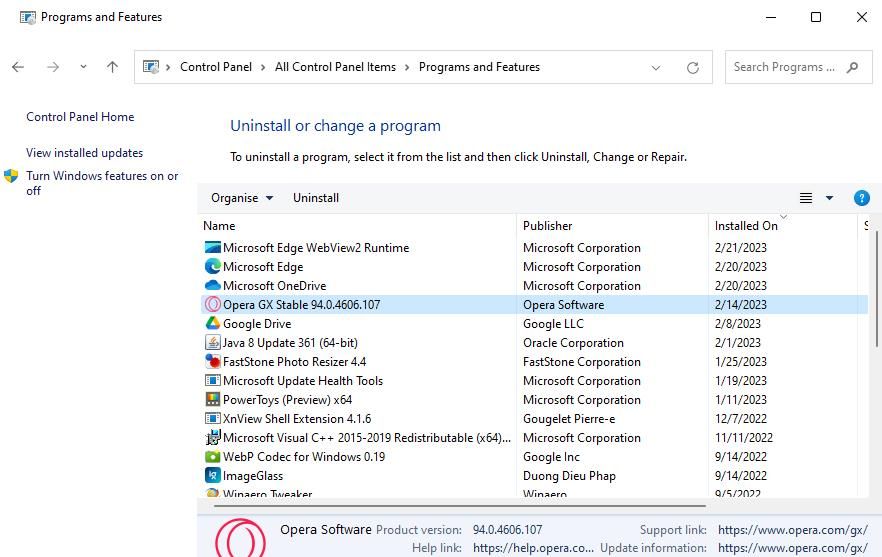Select Java 8 Update 361 (64-bit) text
Image resolution: width=882 pixels, height=557 pixels.
click(x=290, y=343)
